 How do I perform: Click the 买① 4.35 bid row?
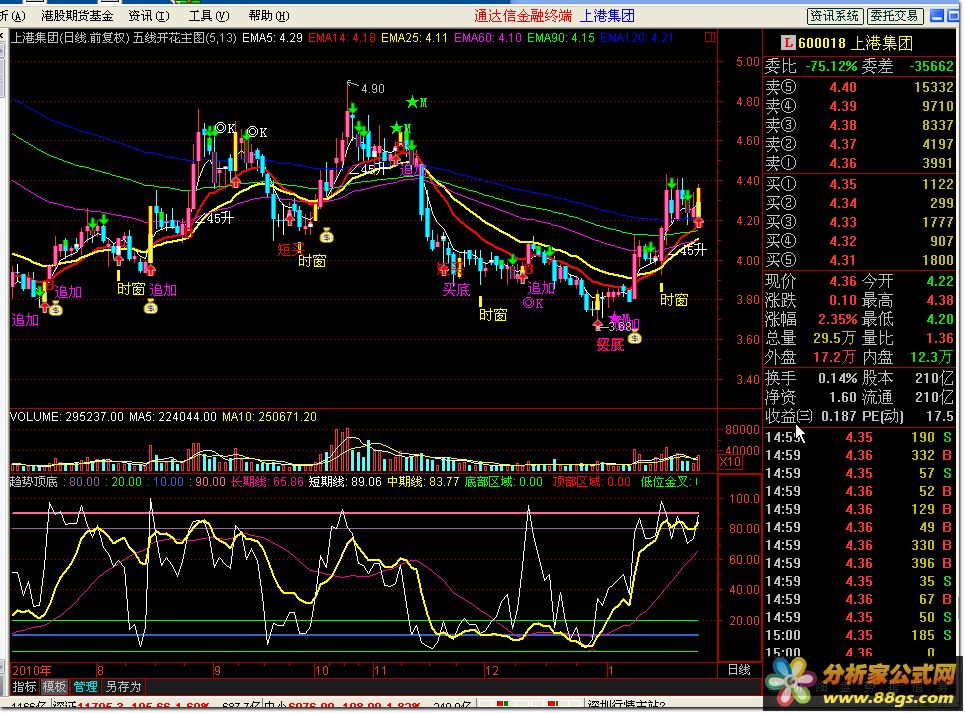(859, 184)
